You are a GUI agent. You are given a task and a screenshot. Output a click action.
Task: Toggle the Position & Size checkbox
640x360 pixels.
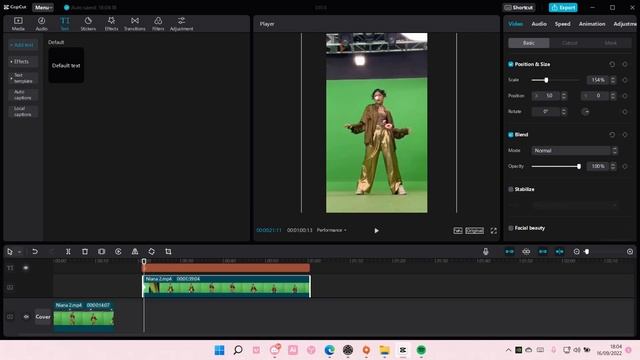(x=511, y=64)
